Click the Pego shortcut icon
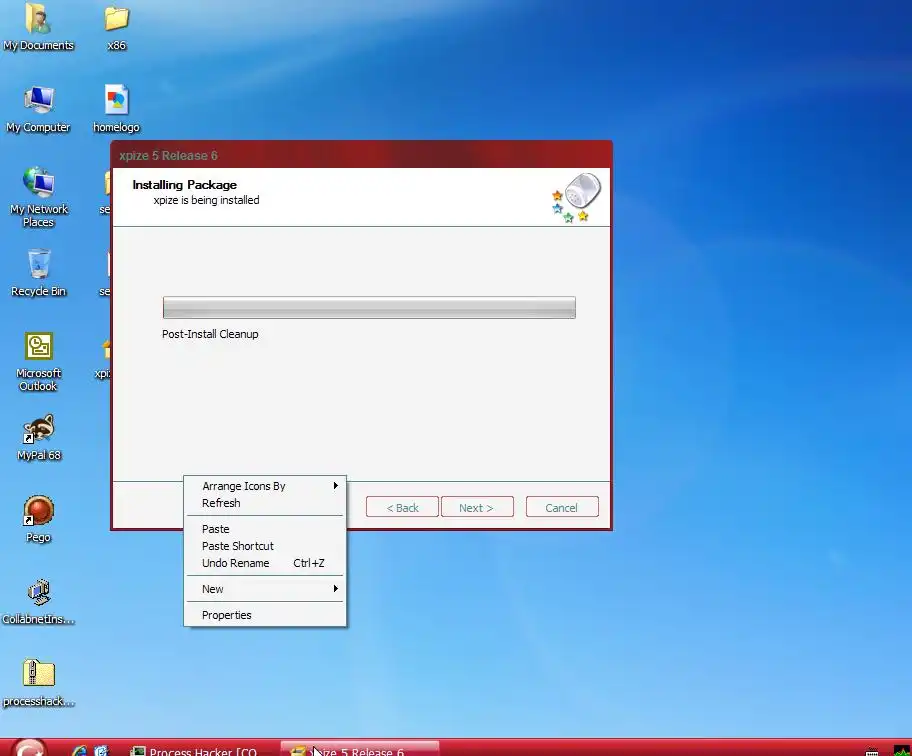Image resolution: width=912 pixels, height=756 pixels. click(38, 519)
